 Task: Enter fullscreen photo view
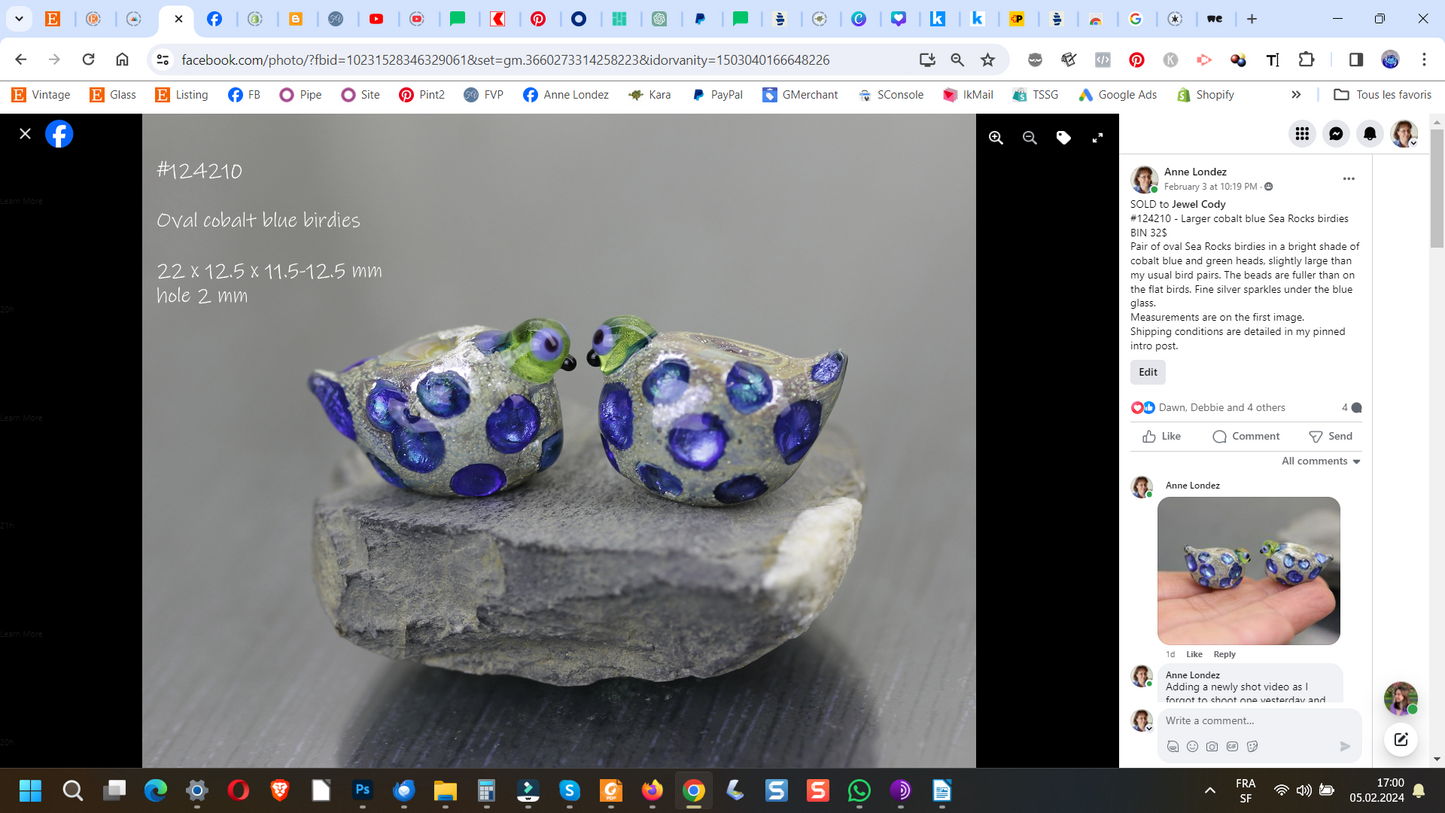[x=1097, y=138]
